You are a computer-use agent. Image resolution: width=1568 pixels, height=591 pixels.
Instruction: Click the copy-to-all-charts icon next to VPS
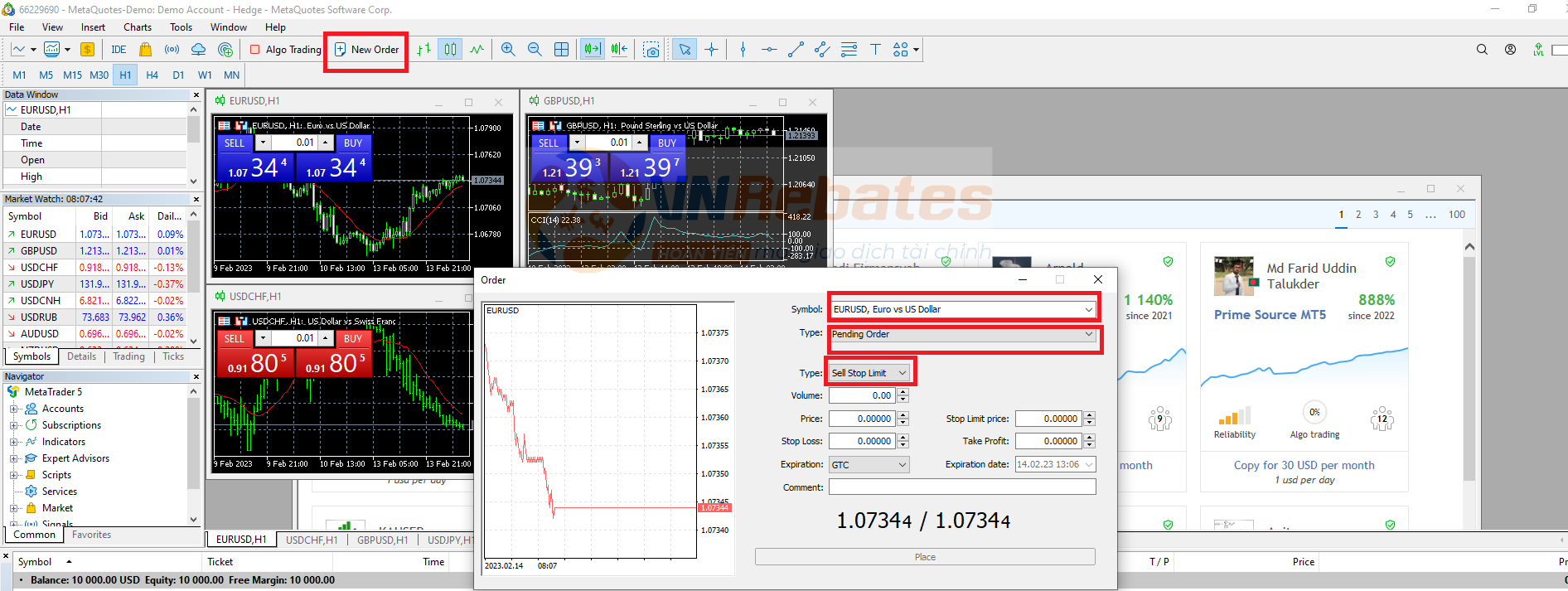coord(225,50)
